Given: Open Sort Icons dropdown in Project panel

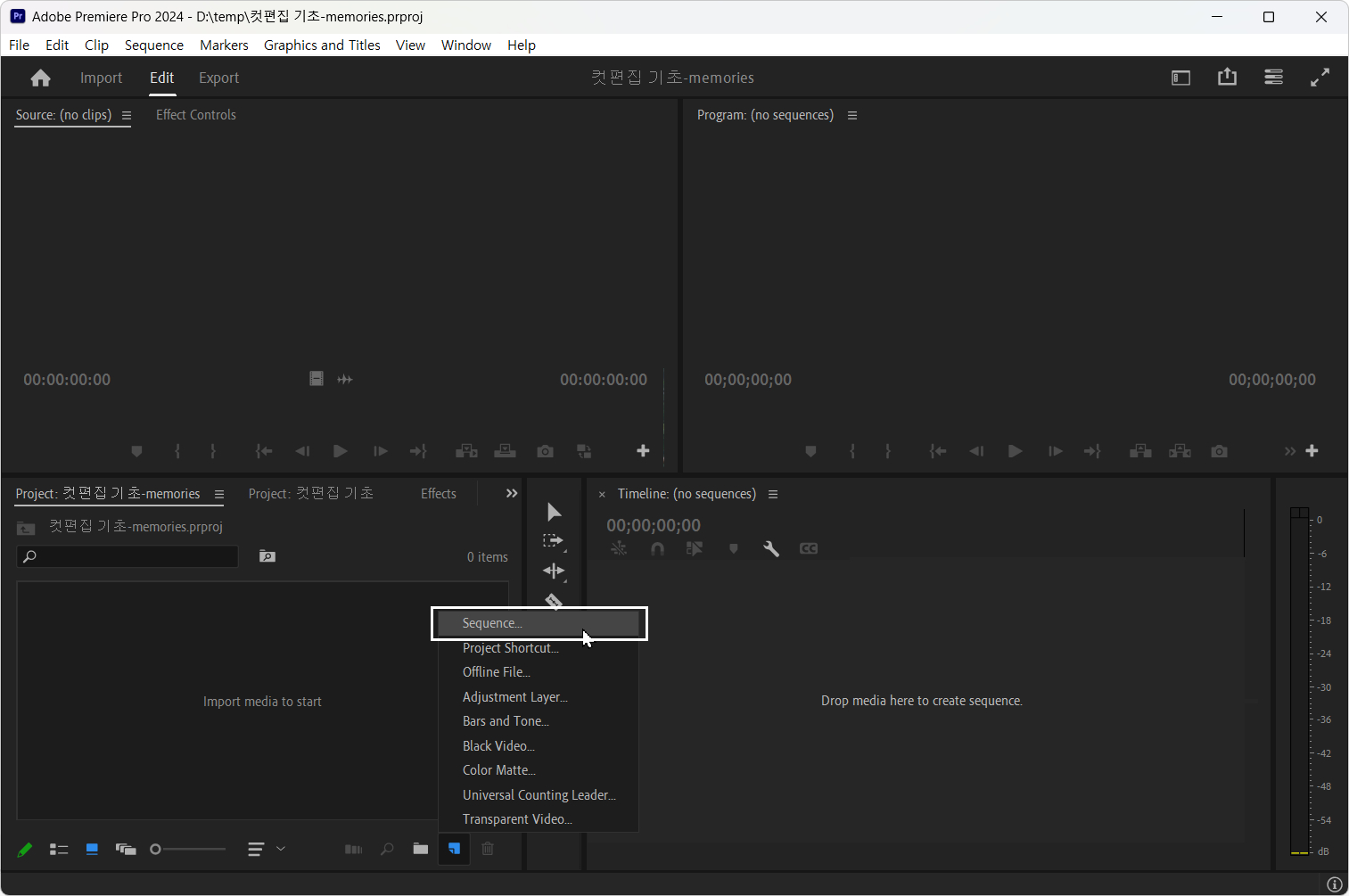Looking at the screenshot, I should [x=266, y=850].
